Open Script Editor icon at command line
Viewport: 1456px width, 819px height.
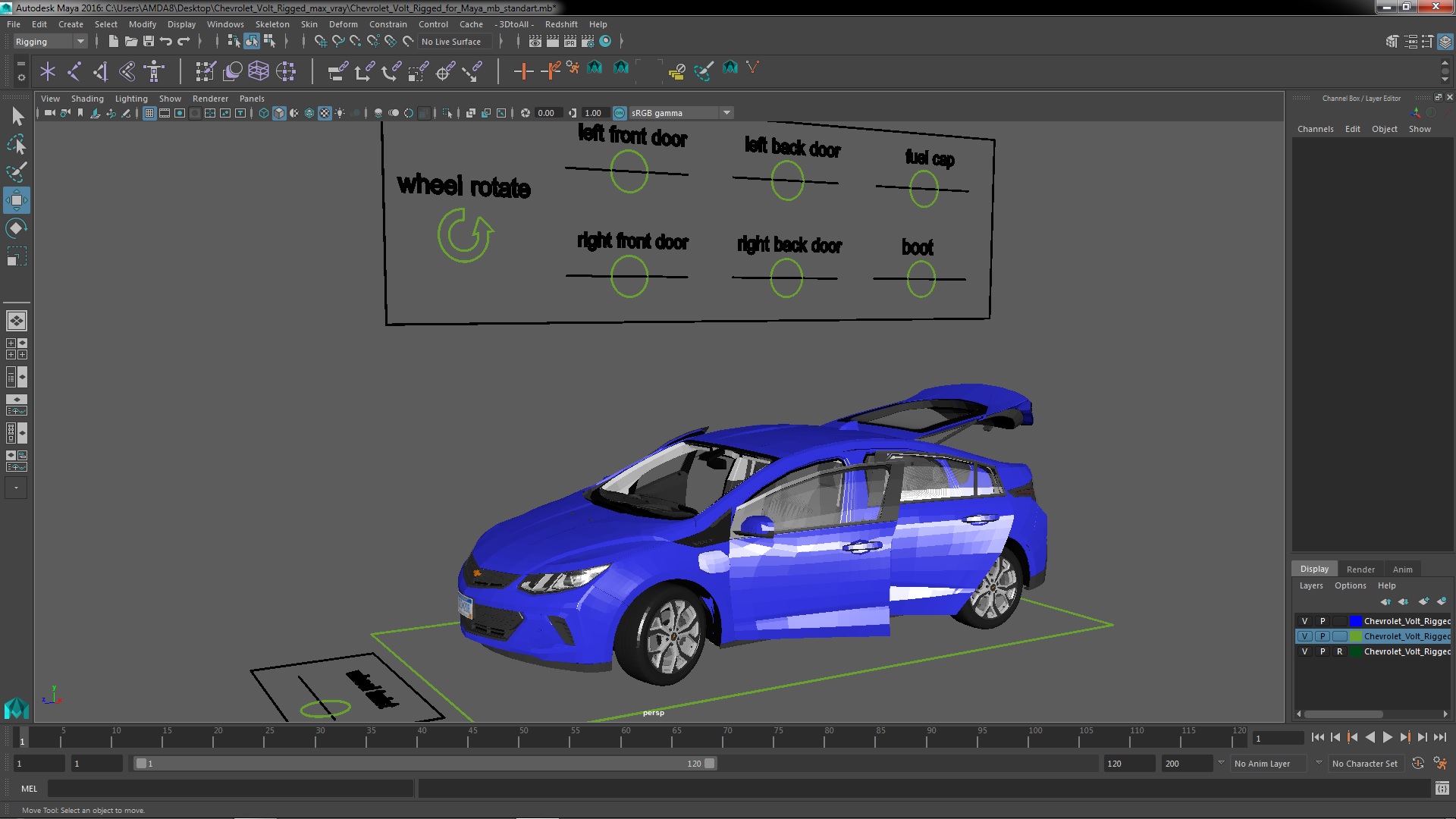point(1442,789)
